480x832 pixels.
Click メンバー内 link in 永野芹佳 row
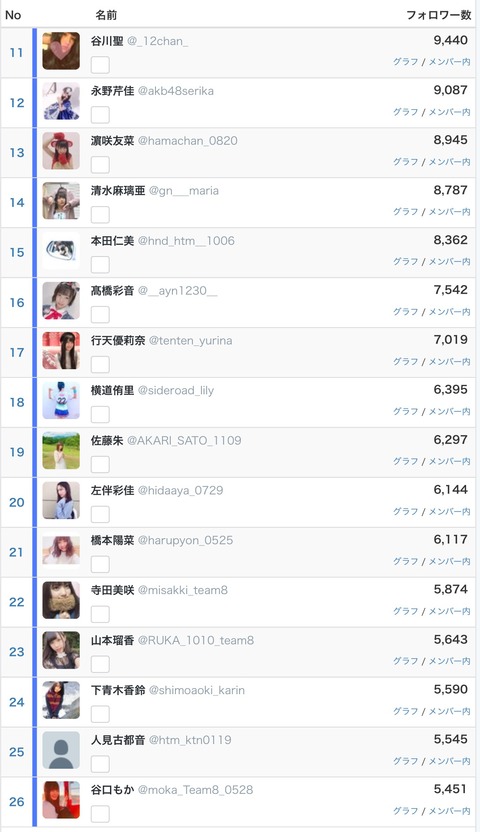click(449, 111)
